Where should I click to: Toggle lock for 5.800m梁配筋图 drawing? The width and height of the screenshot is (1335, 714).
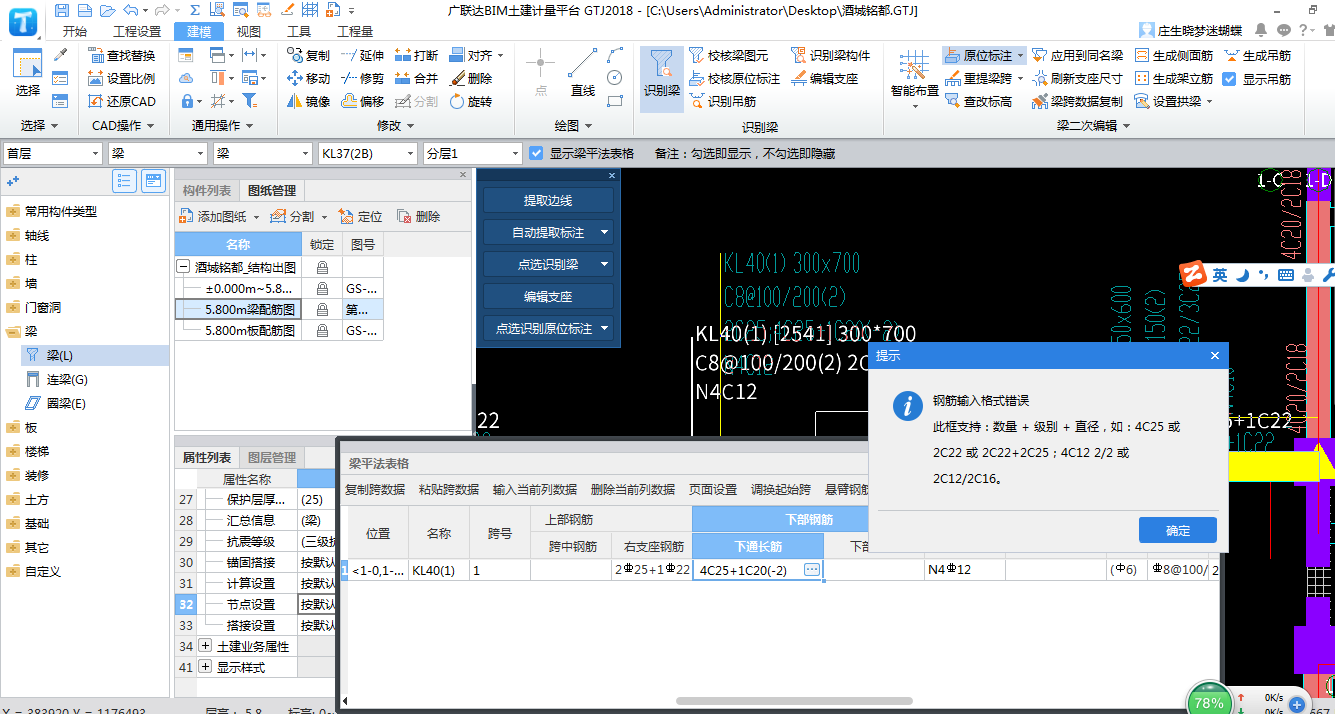click(x=322, y=310)
